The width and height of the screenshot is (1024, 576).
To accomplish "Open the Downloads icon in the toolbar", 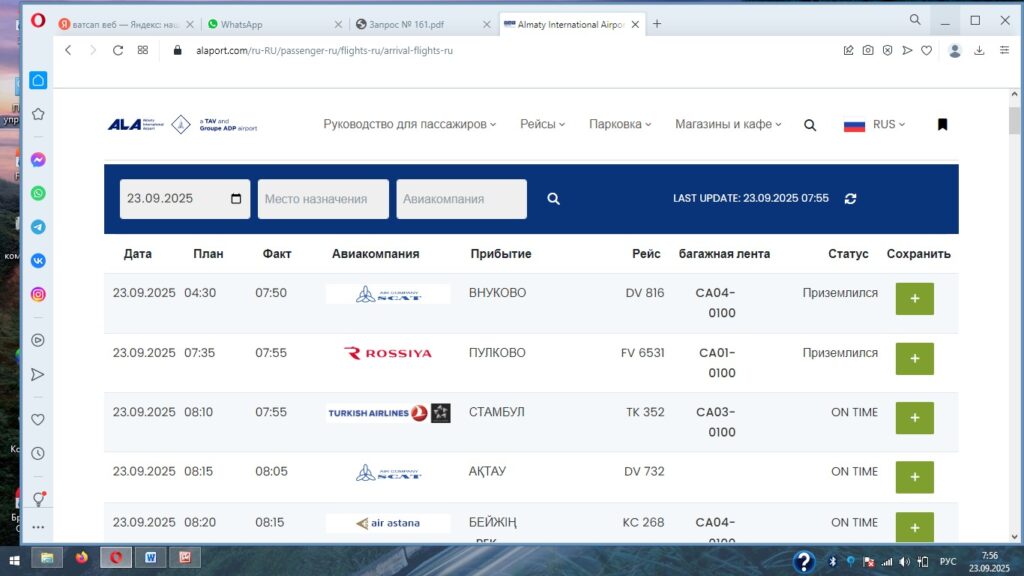I will 979,50.
